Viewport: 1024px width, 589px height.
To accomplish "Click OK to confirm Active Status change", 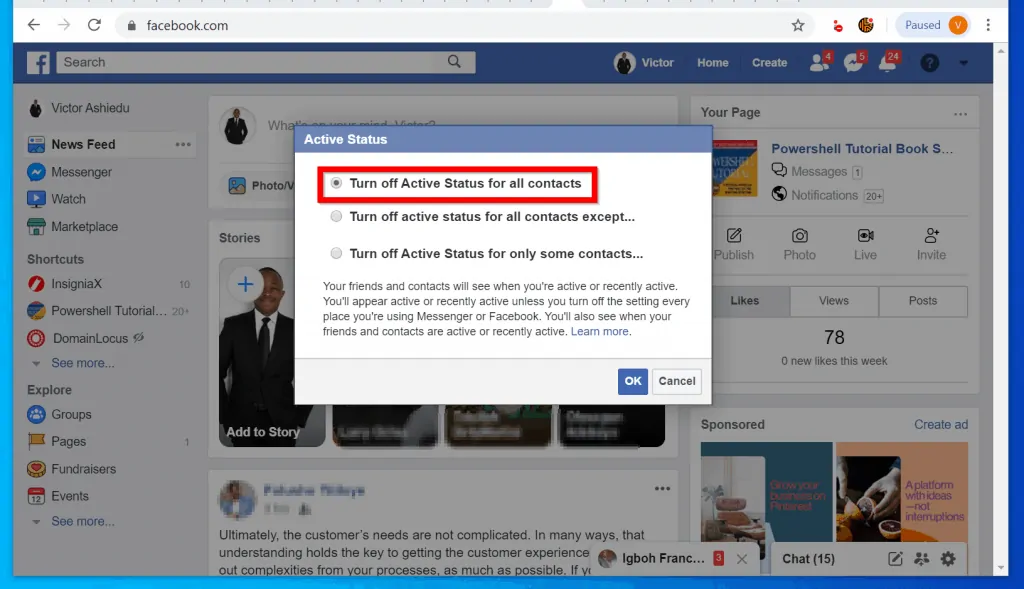I will (632, 381).
